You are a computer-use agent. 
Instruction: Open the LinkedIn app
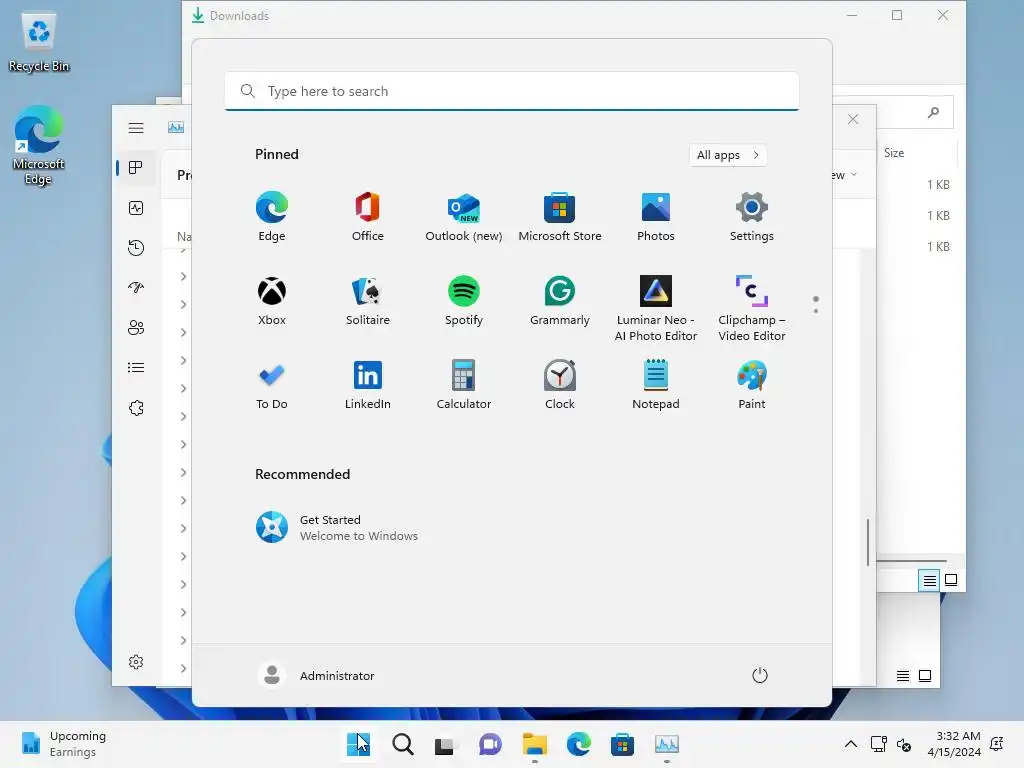[x=368, y=385]
